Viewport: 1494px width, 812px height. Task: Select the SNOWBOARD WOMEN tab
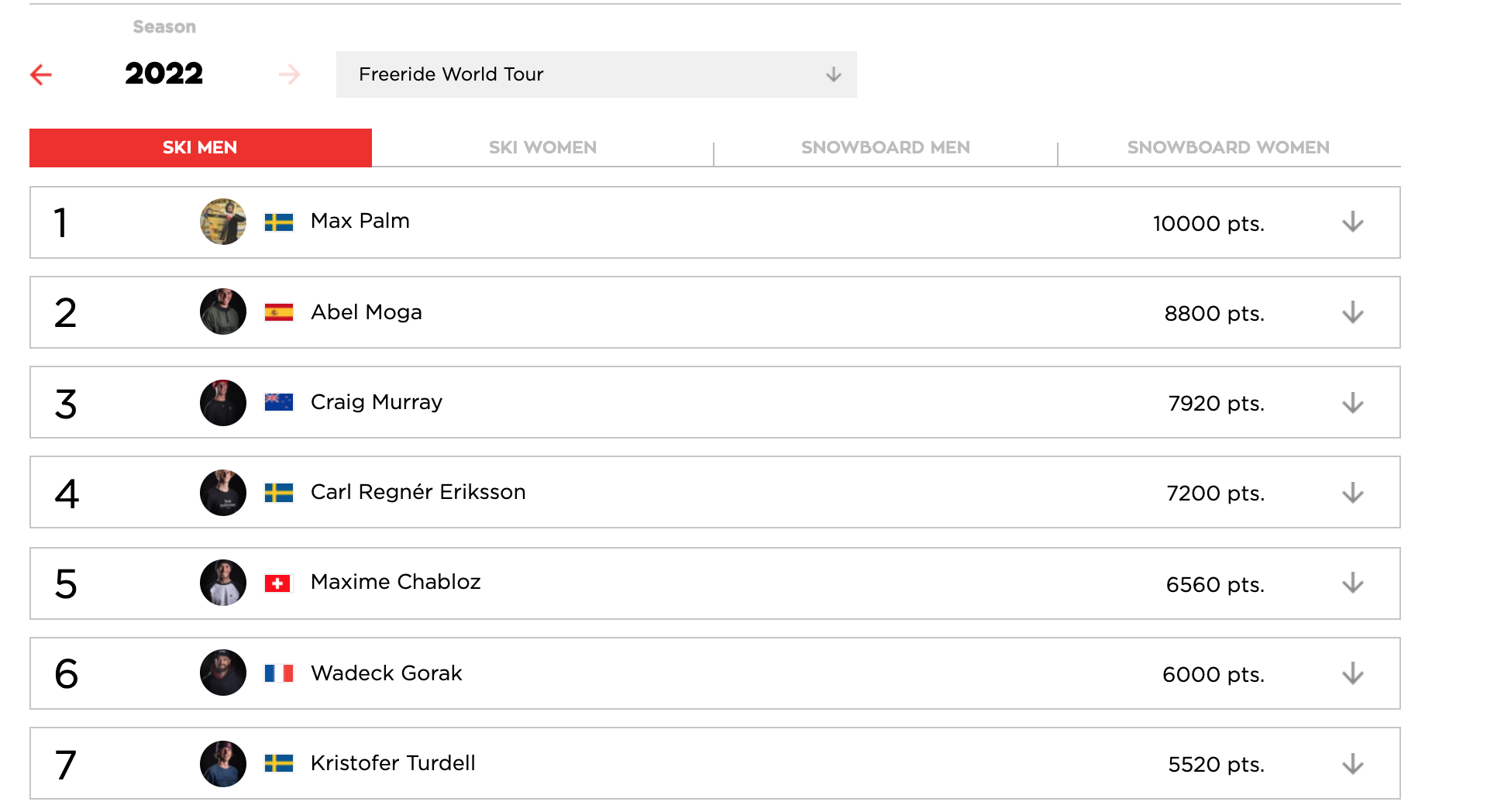[x=1228, y=147]
